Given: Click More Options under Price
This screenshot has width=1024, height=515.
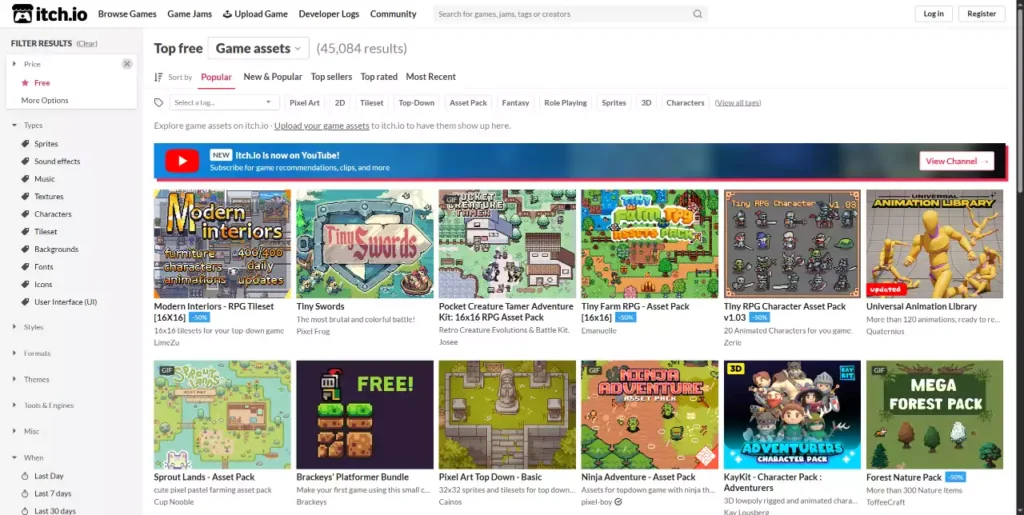Looking at the screenshot, I should [x=44, y=101].
